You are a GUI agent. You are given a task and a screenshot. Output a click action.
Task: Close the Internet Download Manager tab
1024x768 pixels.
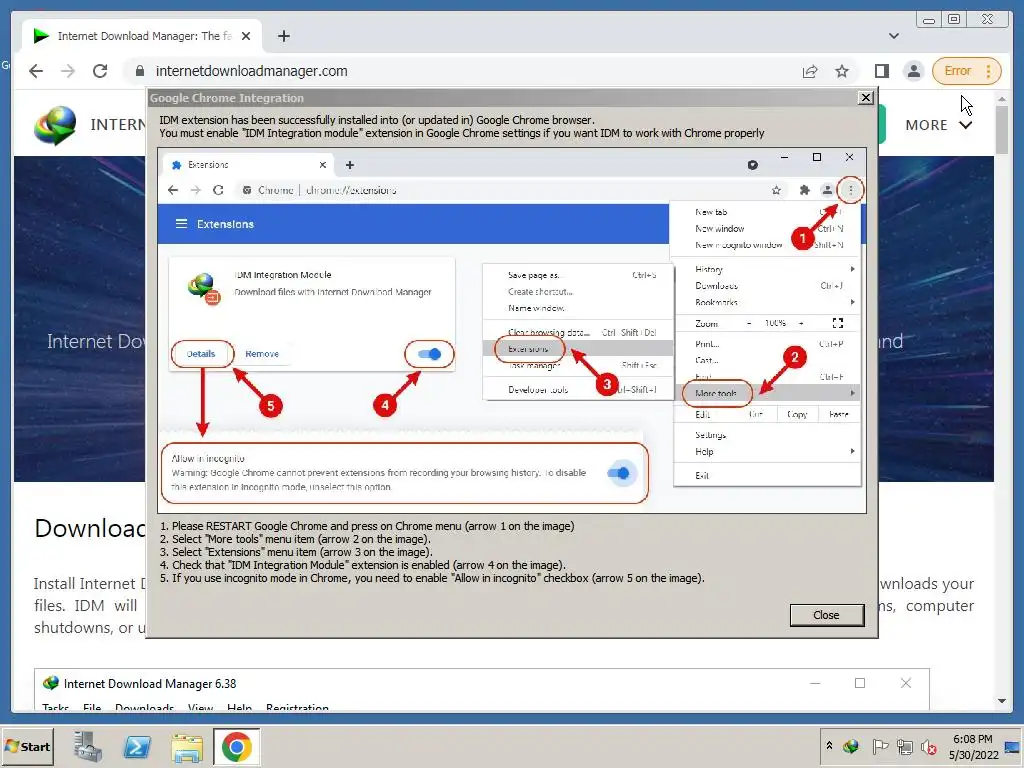tap(246, 36)
